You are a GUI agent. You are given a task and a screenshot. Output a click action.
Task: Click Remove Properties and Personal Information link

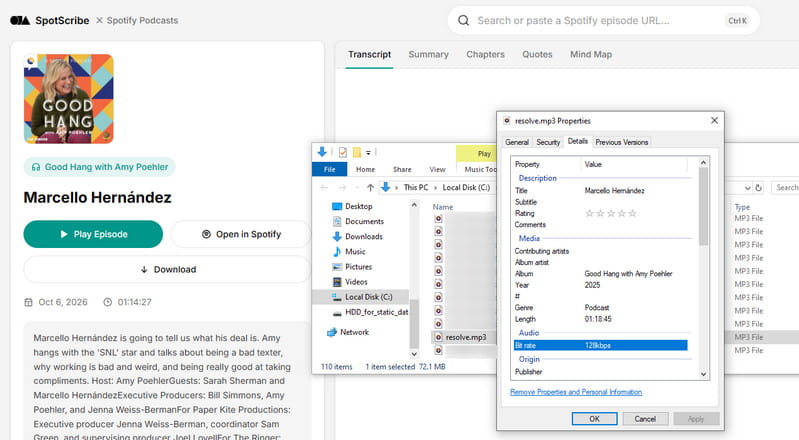(576, 392)
